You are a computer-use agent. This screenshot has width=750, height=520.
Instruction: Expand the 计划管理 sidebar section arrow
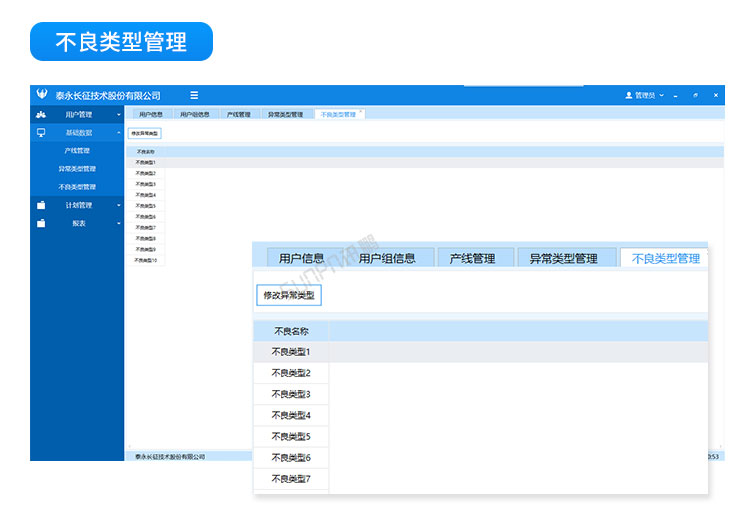pos(118,205)
